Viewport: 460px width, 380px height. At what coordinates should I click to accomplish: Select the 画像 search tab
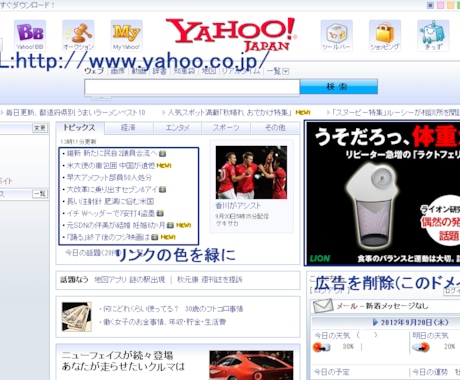pos(117,71)
